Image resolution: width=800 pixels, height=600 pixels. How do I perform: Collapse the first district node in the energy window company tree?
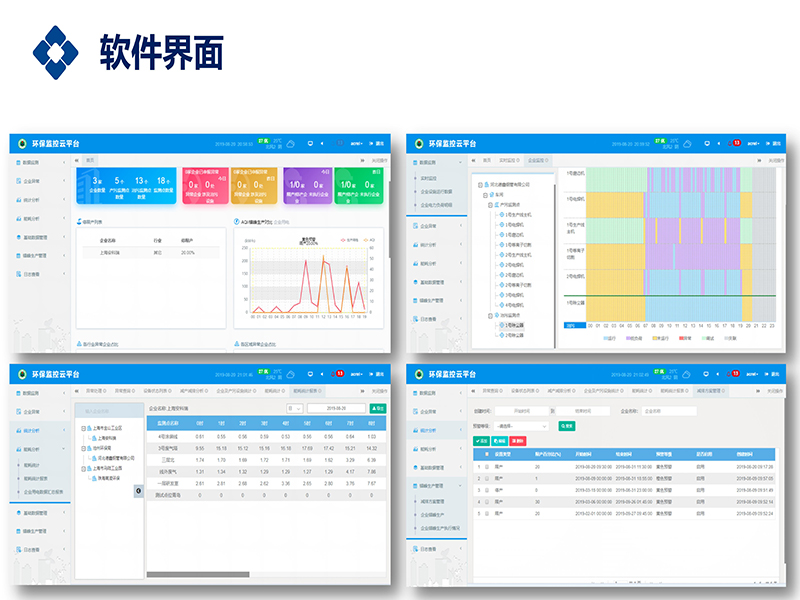tap(84, 429)
